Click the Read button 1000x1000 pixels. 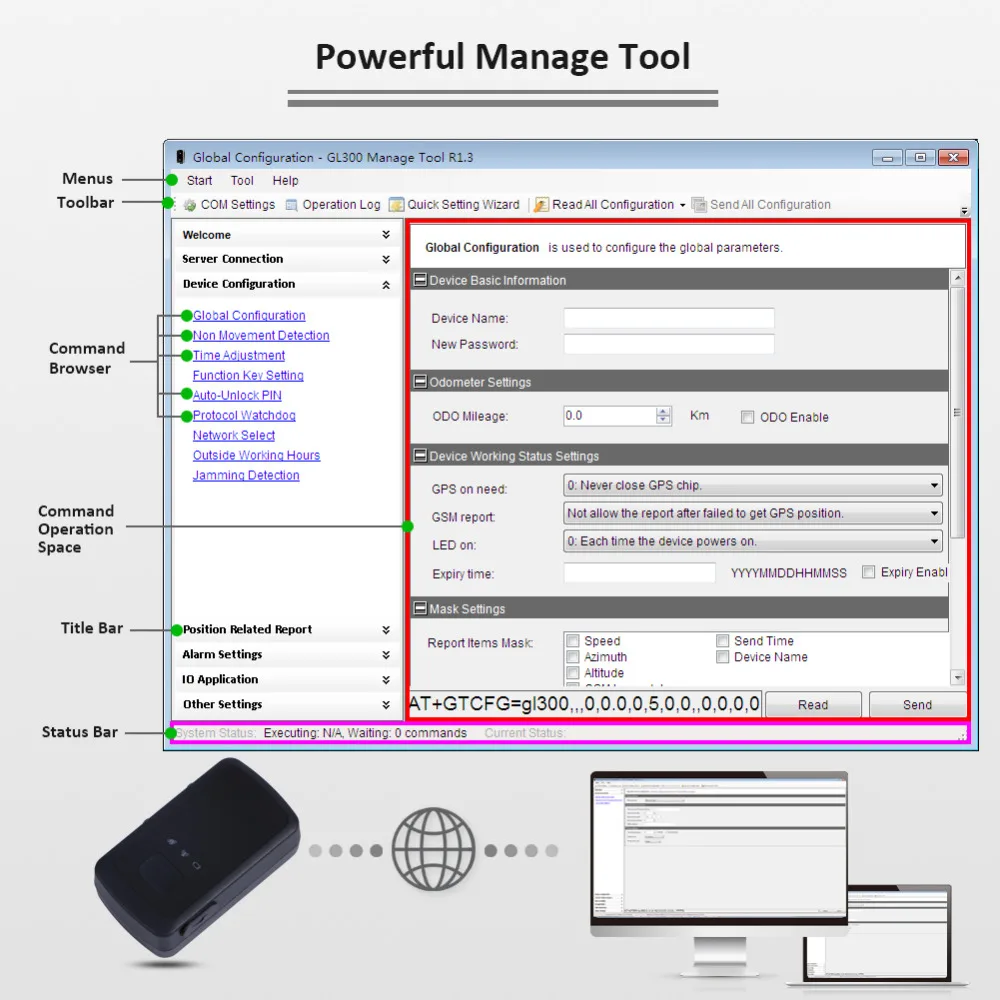813,705
